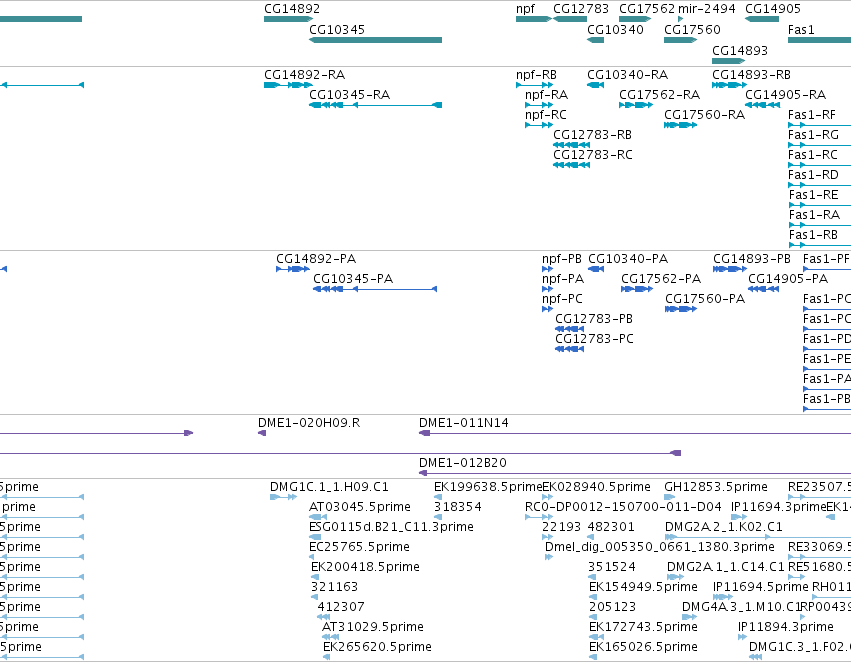The width and height of the screenshot is (851, 662).
Task: Select EST IP11894.3prime
Action: pos(785,627)
